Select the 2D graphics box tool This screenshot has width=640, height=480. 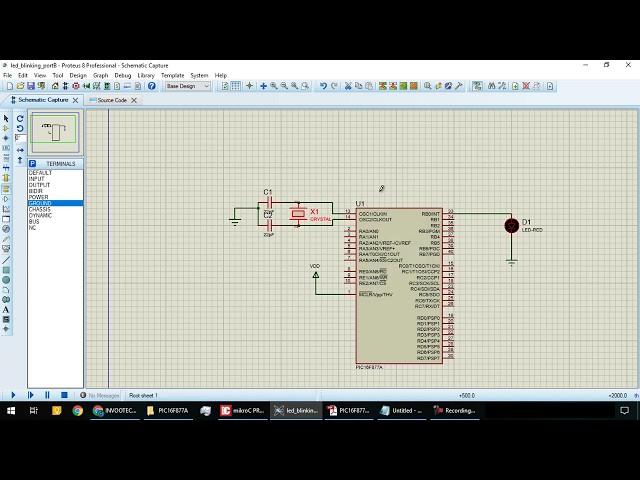pyautogui.click(x=6, y=270)
